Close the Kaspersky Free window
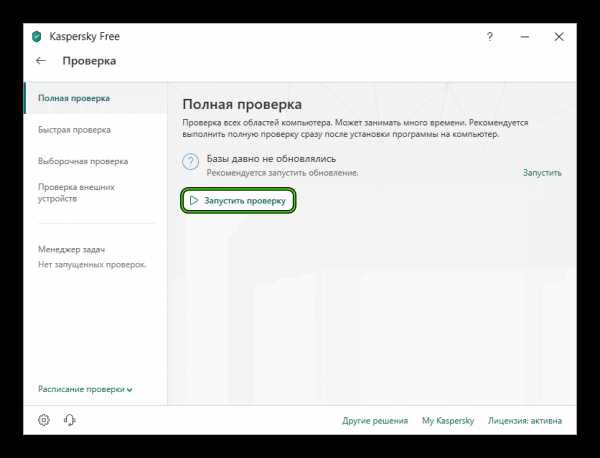Viewport: 600px width, 458px height. click(x=559, y=37)
